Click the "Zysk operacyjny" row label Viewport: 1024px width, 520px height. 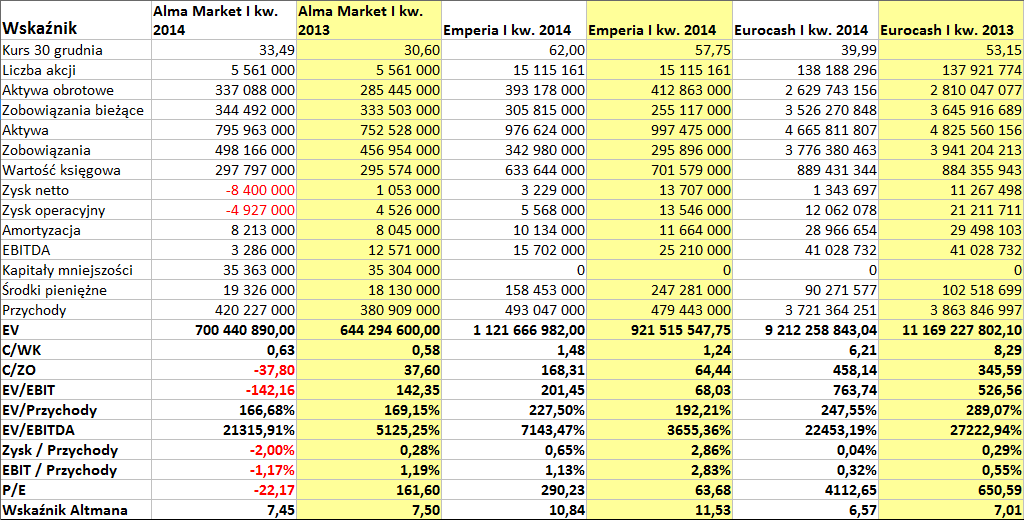[x=54, y=211]
